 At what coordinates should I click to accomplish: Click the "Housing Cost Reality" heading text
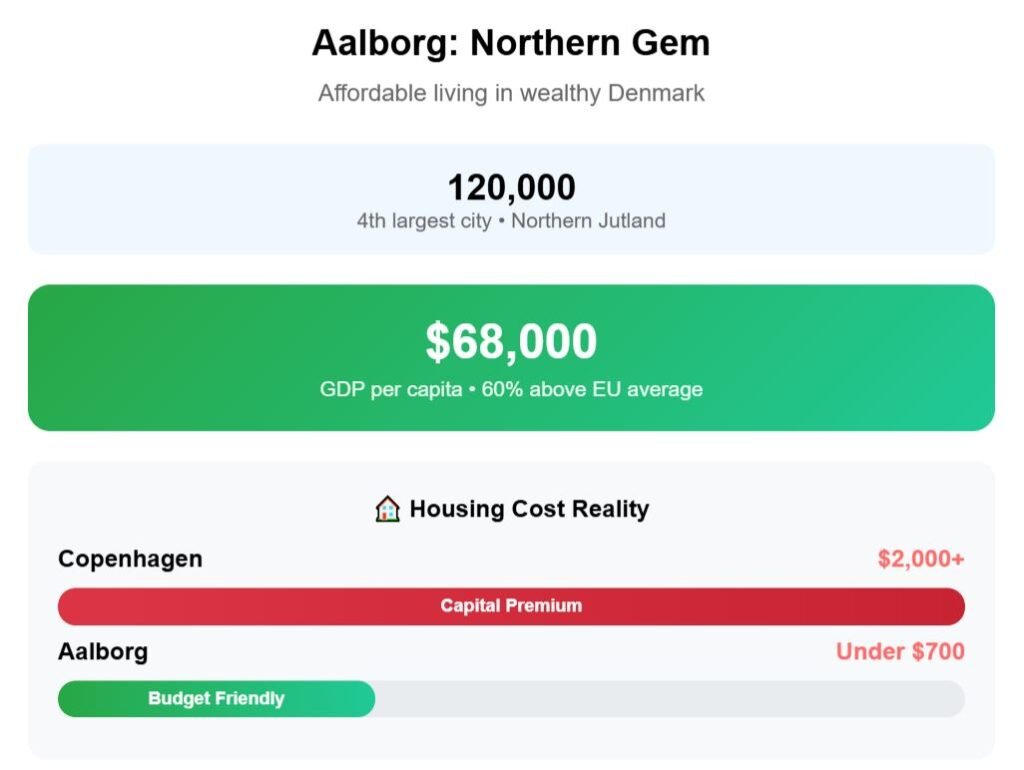(529, 509)
